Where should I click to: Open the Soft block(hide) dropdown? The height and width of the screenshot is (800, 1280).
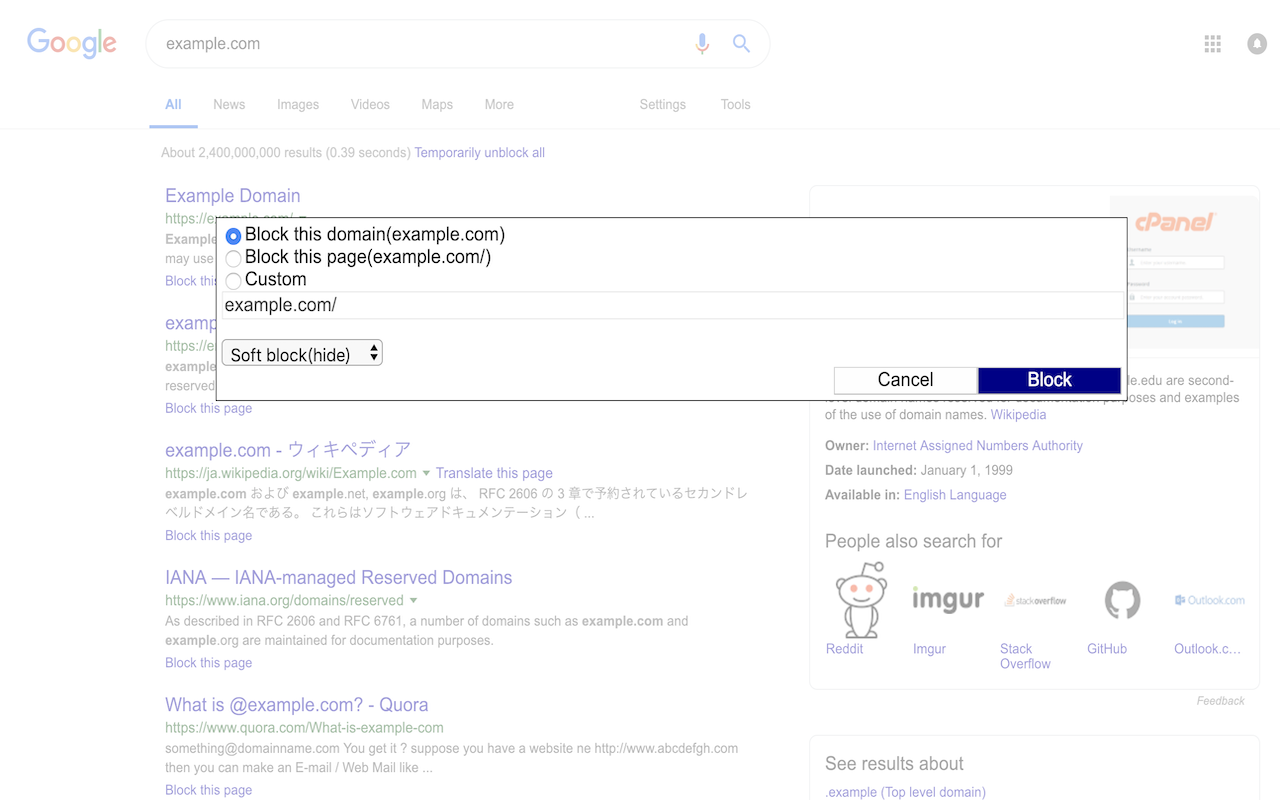[302, 353]
